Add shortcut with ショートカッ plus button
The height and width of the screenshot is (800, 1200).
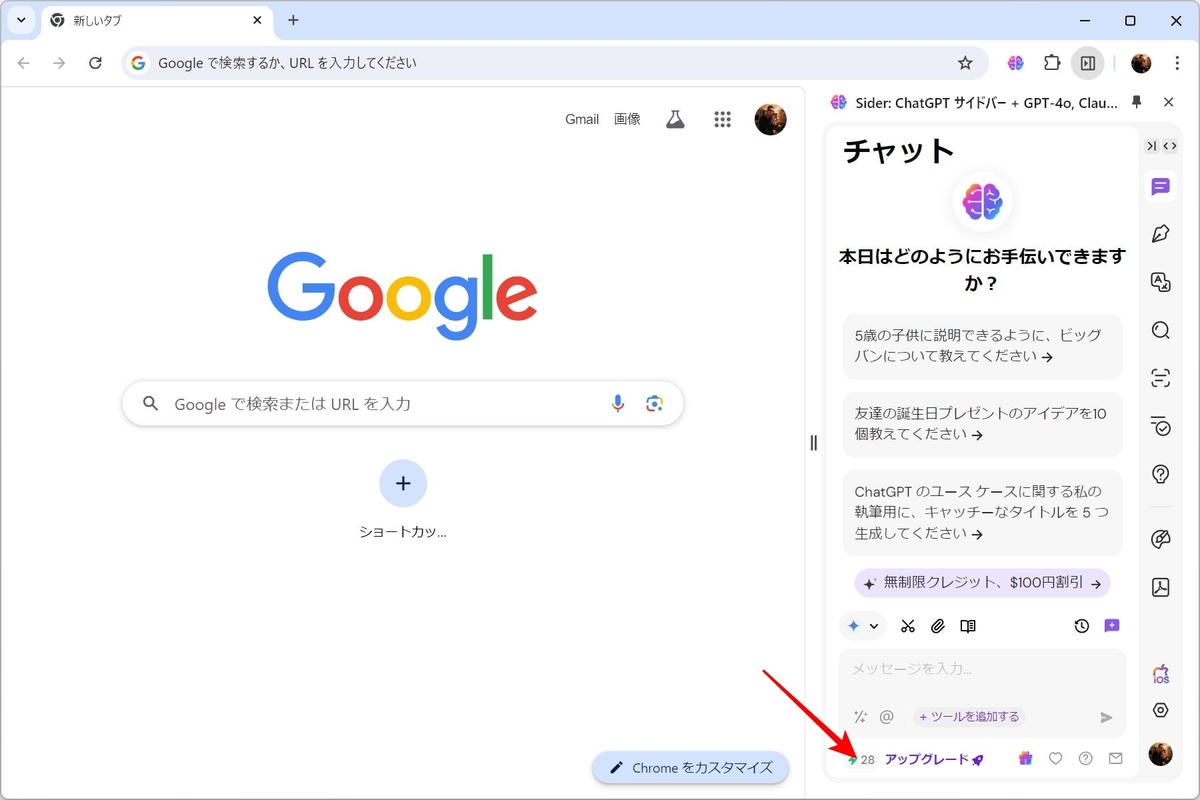[x=403, y=484]
